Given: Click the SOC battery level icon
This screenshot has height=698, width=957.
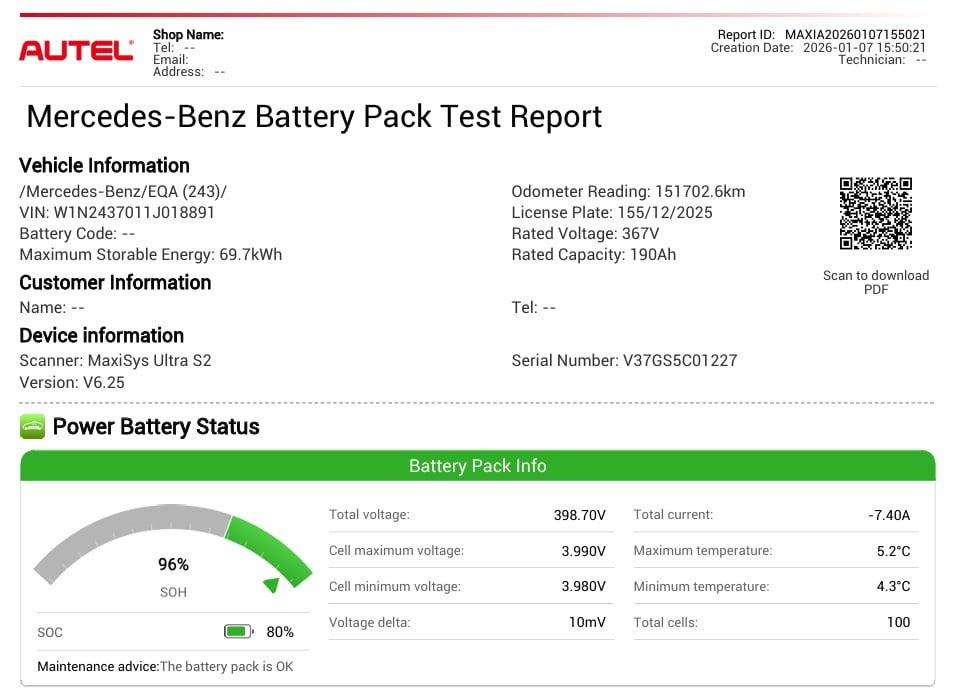Looking at the screenshot, I should point(237,632).
